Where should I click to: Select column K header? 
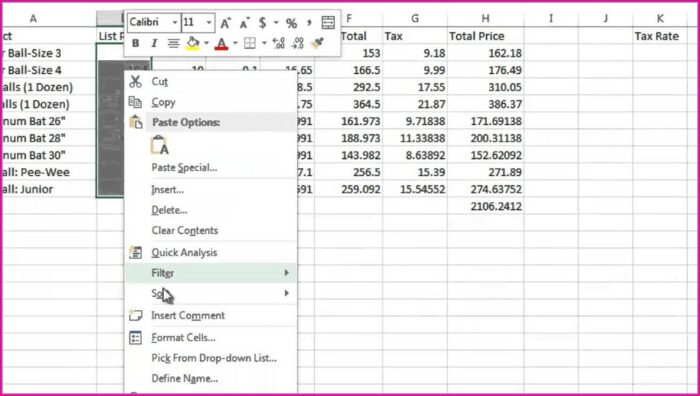pyautogui.click(x=660, y=19)
